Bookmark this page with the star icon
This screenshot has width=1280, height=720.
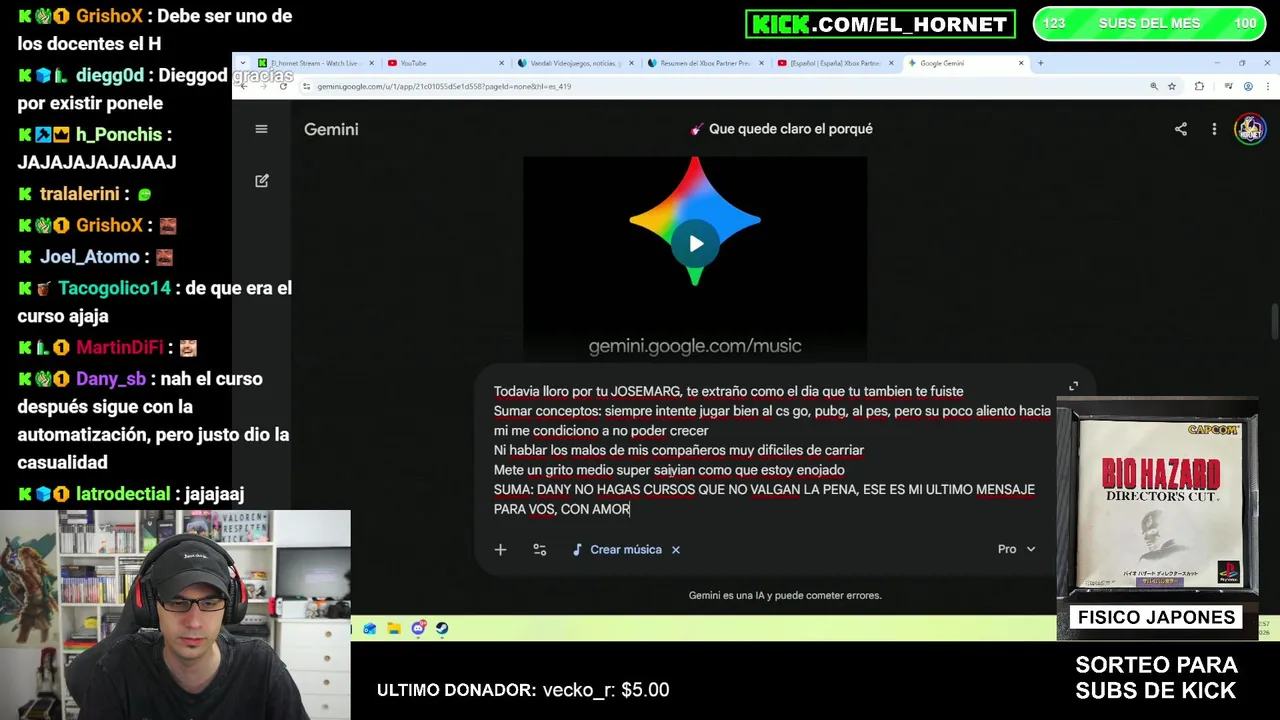pos(1172,86)
